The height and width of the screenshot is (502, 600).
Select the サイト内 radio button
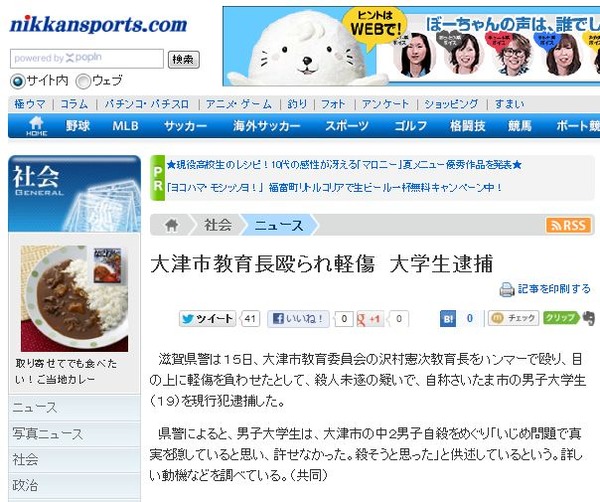(x=18, y=81)
